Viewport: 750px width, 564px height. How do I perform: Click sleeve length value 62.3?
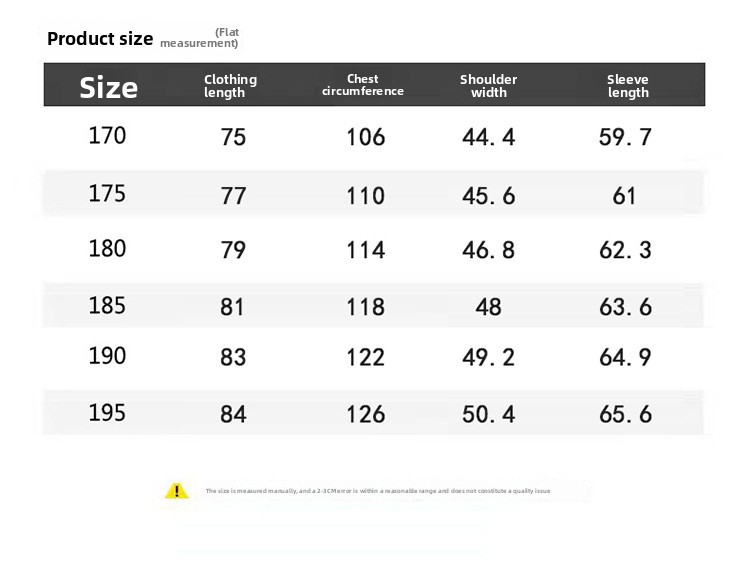coord(625,250)
